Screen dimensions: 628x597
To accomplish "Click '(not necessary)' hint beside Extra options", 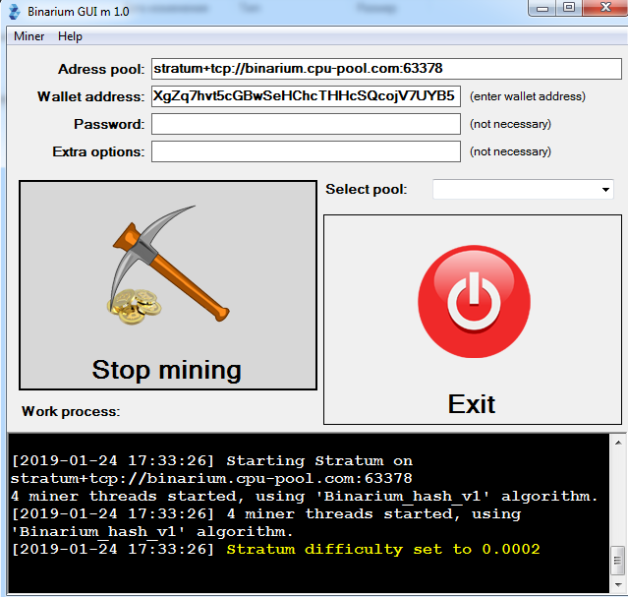I will point(510,151).
